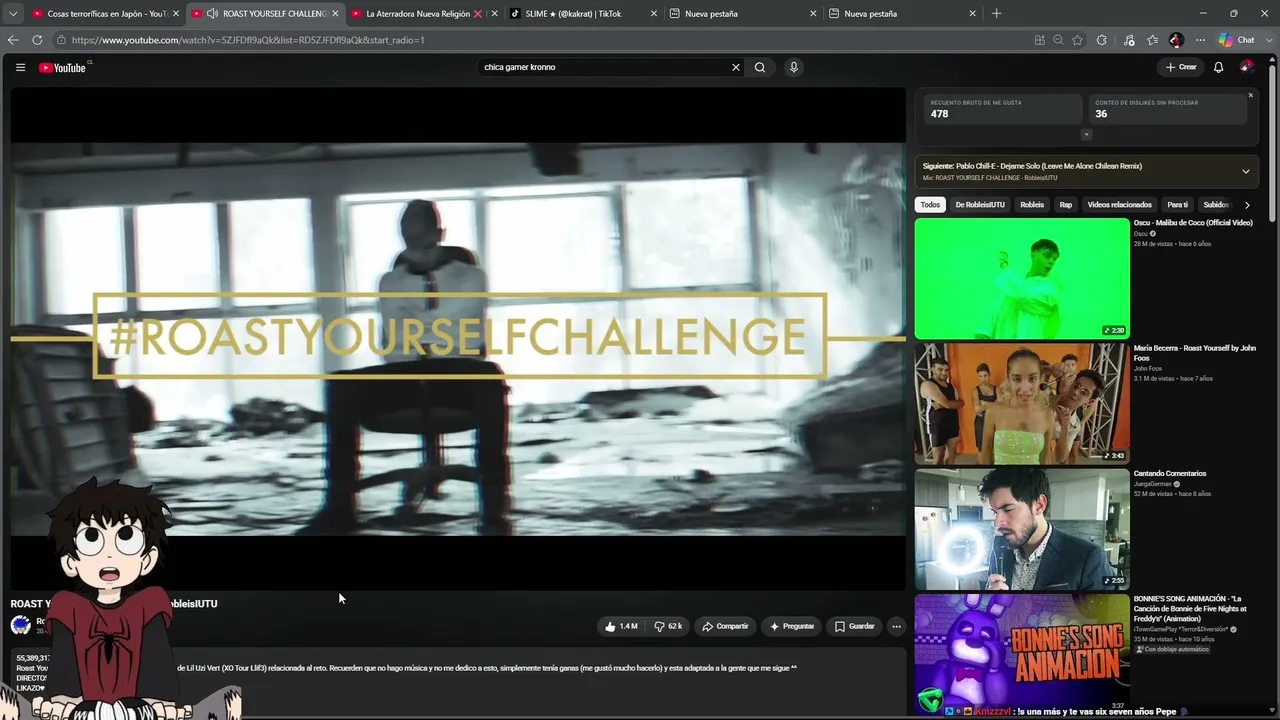1280x720 pixels.
Task: Show more filter chips with right arrow
Action: 1247,205
